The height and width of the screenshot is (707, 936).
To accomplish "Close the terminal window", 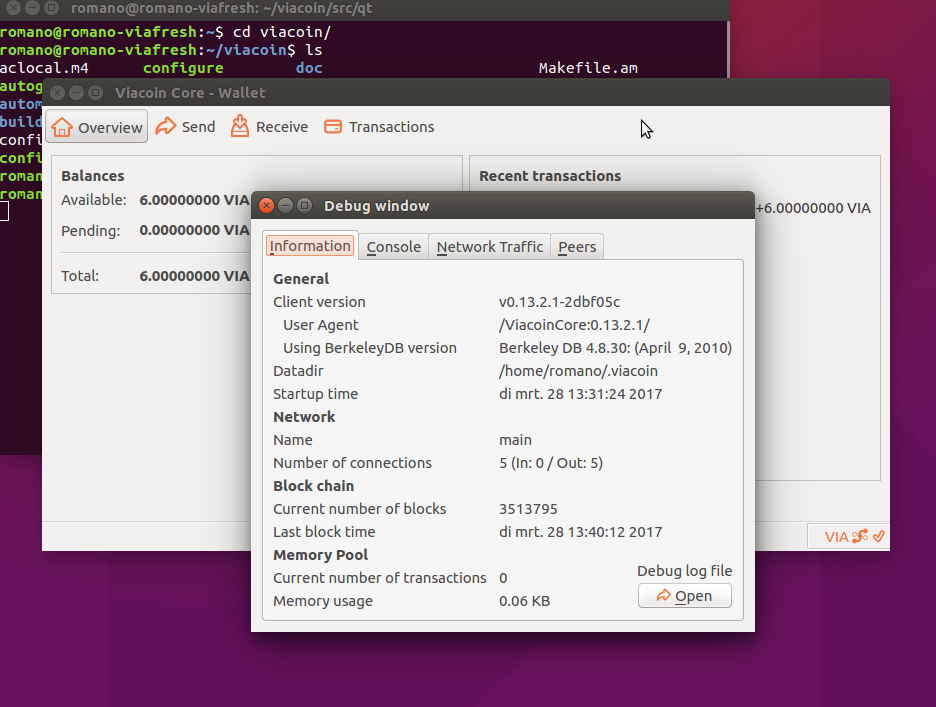I will (x=13, y=8).
